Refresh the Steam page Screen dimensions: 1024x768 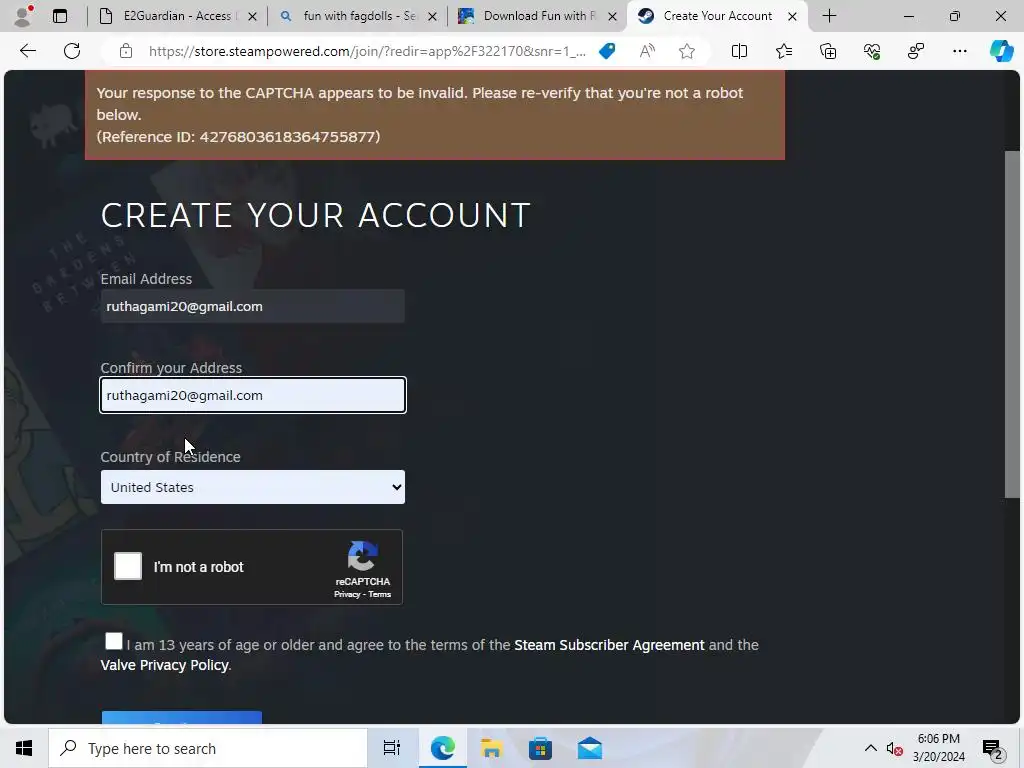coord(72,51)
